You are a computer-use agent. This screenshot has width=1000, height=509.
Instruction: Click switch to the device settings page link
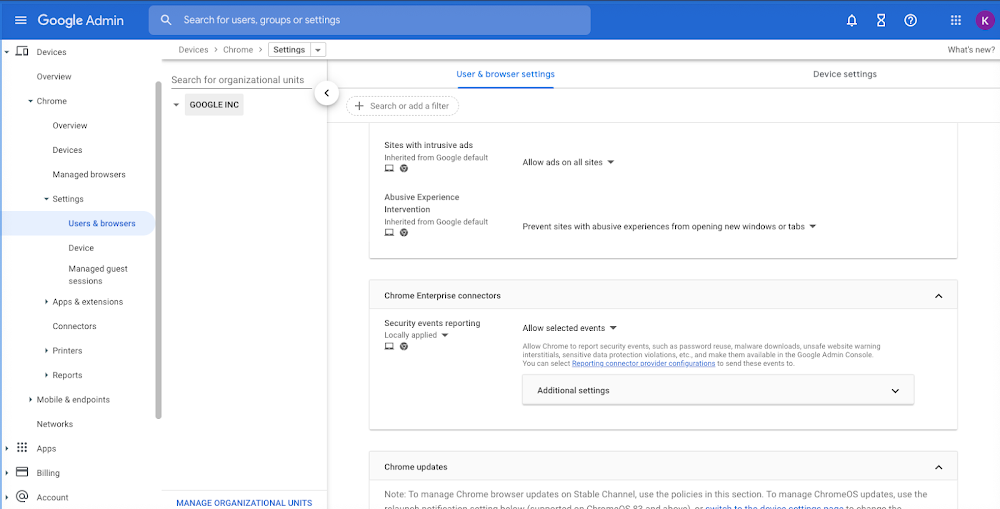[774, 506]
